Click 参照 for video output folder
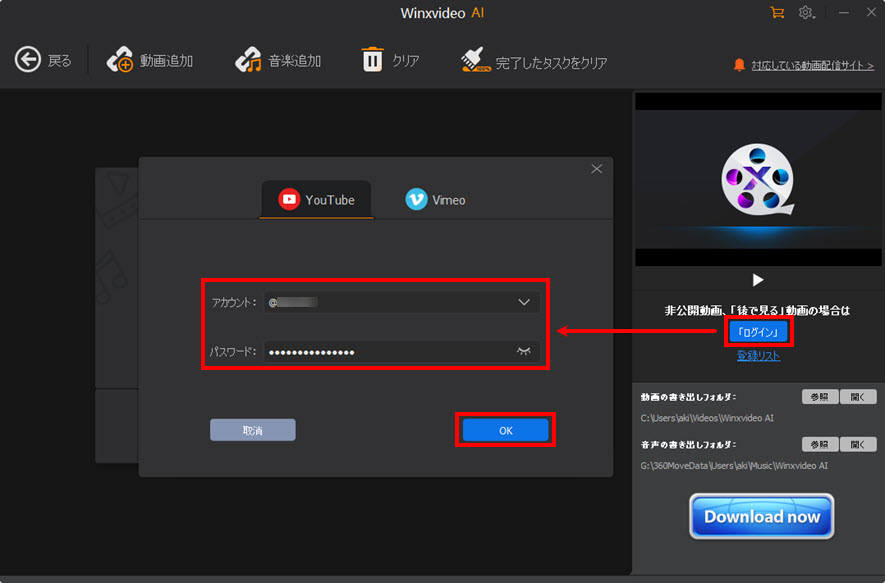Screen dimensions: 885x583 [820, 397]
